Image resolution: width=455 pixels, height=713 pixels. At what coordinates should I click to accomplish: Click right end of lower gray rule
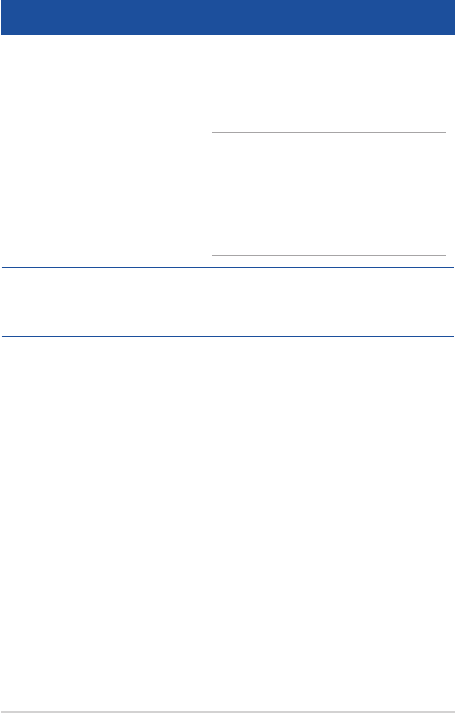444,256
